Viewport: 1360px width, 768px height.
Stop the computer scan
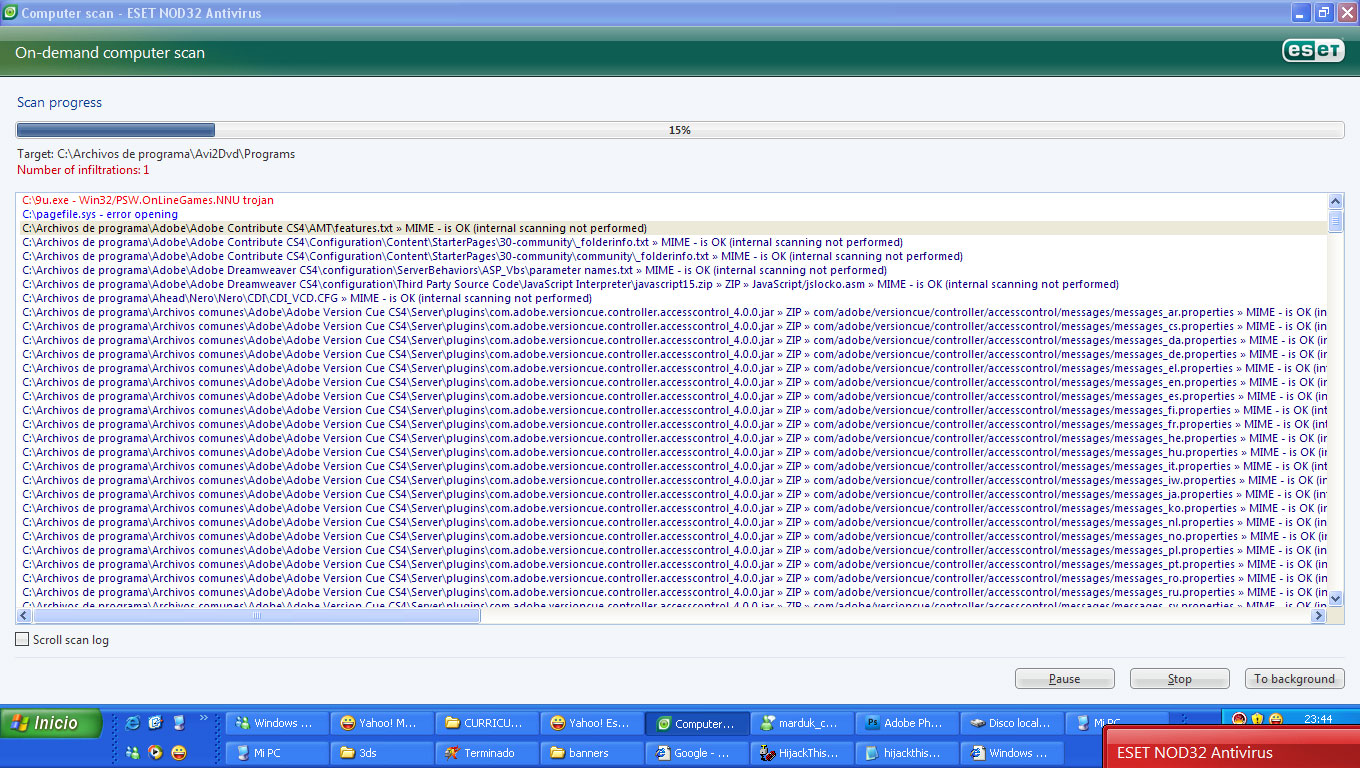[1179, 679]
